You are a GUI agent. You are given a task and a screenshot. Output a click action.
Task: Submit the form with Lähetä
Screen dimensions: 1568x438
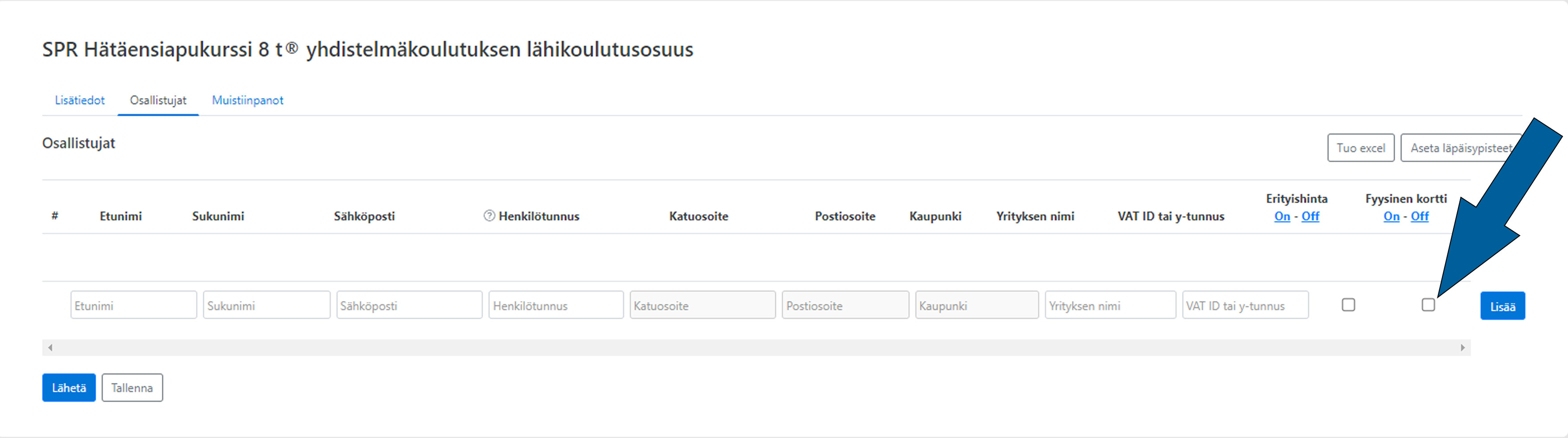69,387
